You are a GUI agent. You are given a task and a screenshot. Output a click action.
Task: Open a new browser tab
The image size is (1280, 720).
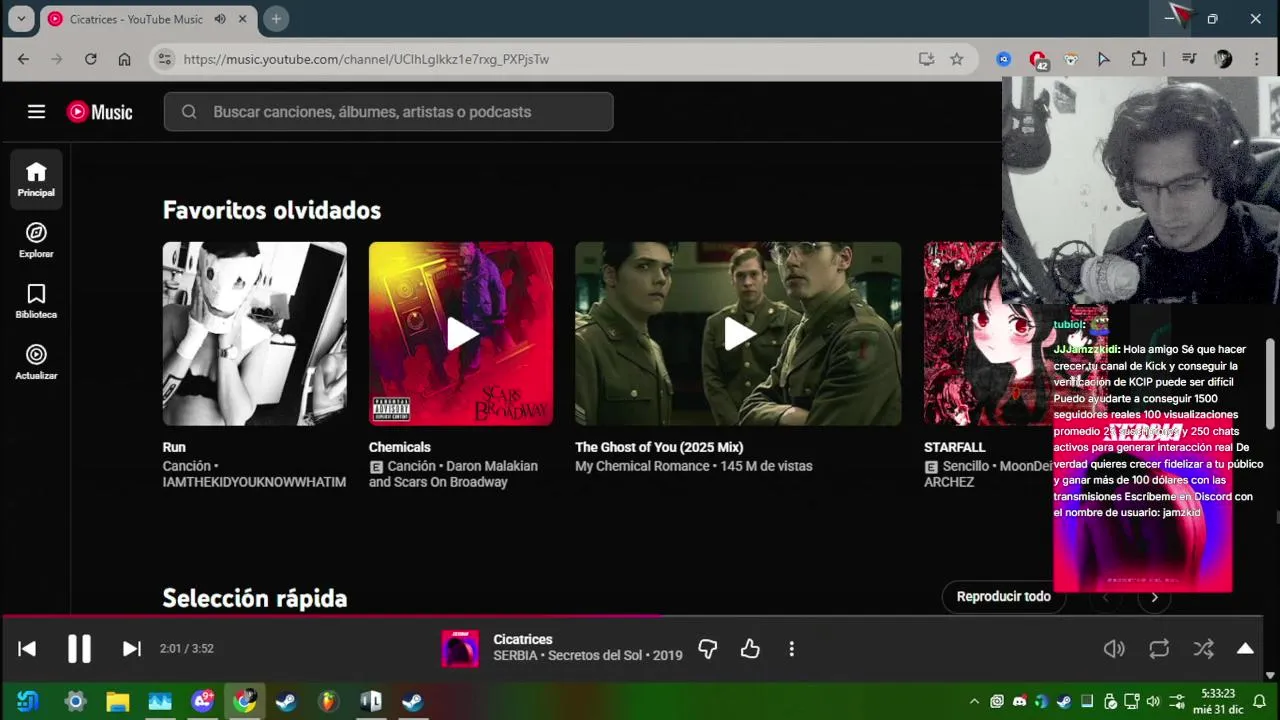tap(276, 19)
